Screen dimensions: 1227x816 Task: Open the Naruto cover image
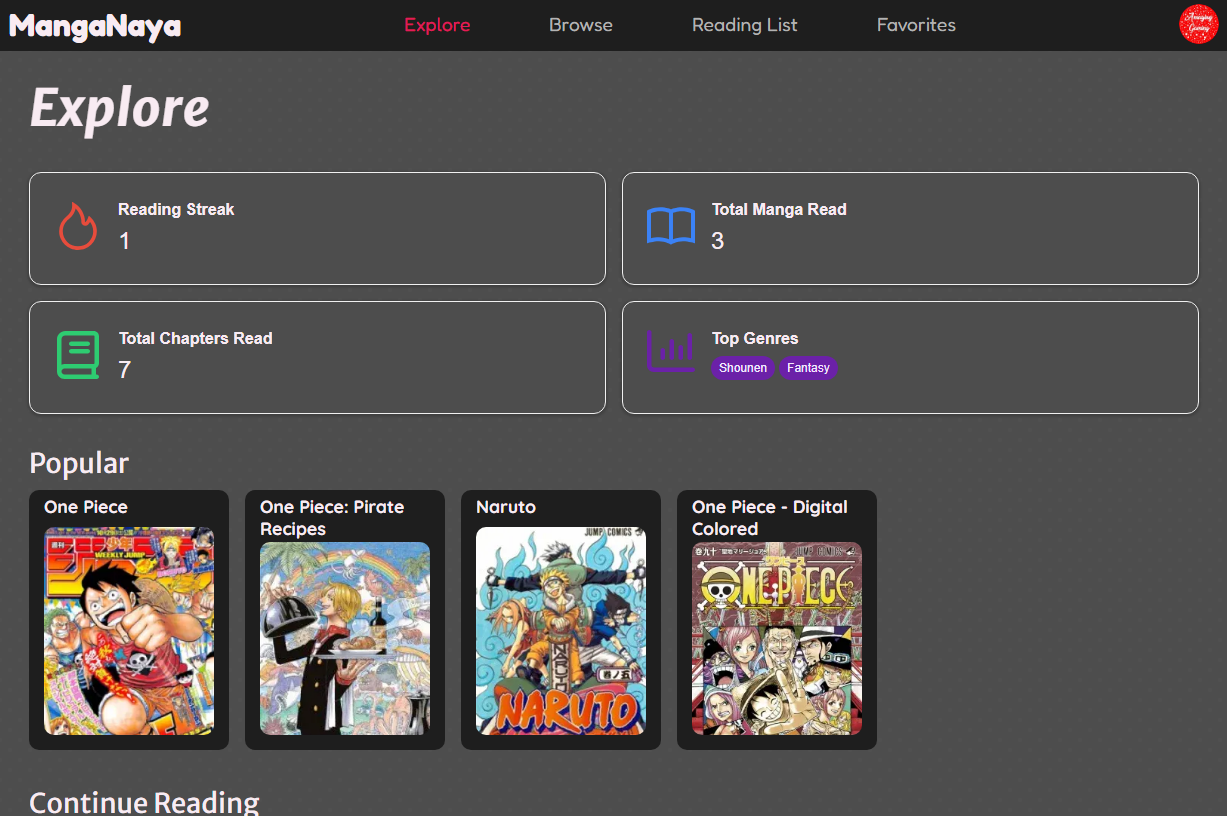tap(561, 631)
